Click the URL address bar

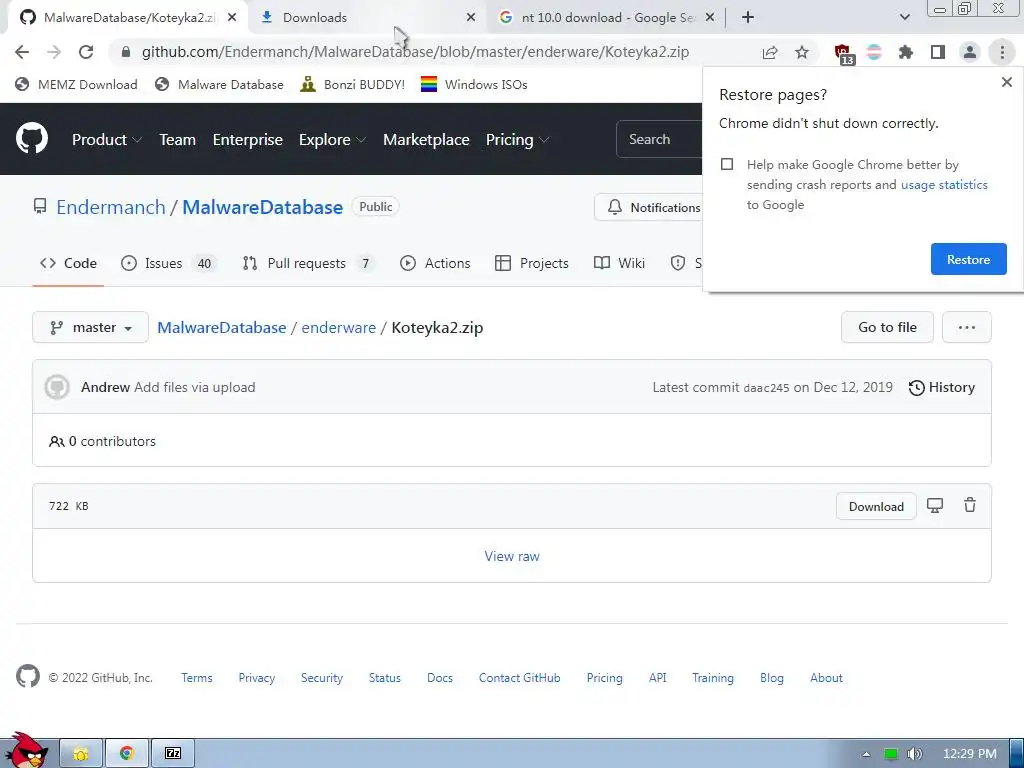point(415,52)
